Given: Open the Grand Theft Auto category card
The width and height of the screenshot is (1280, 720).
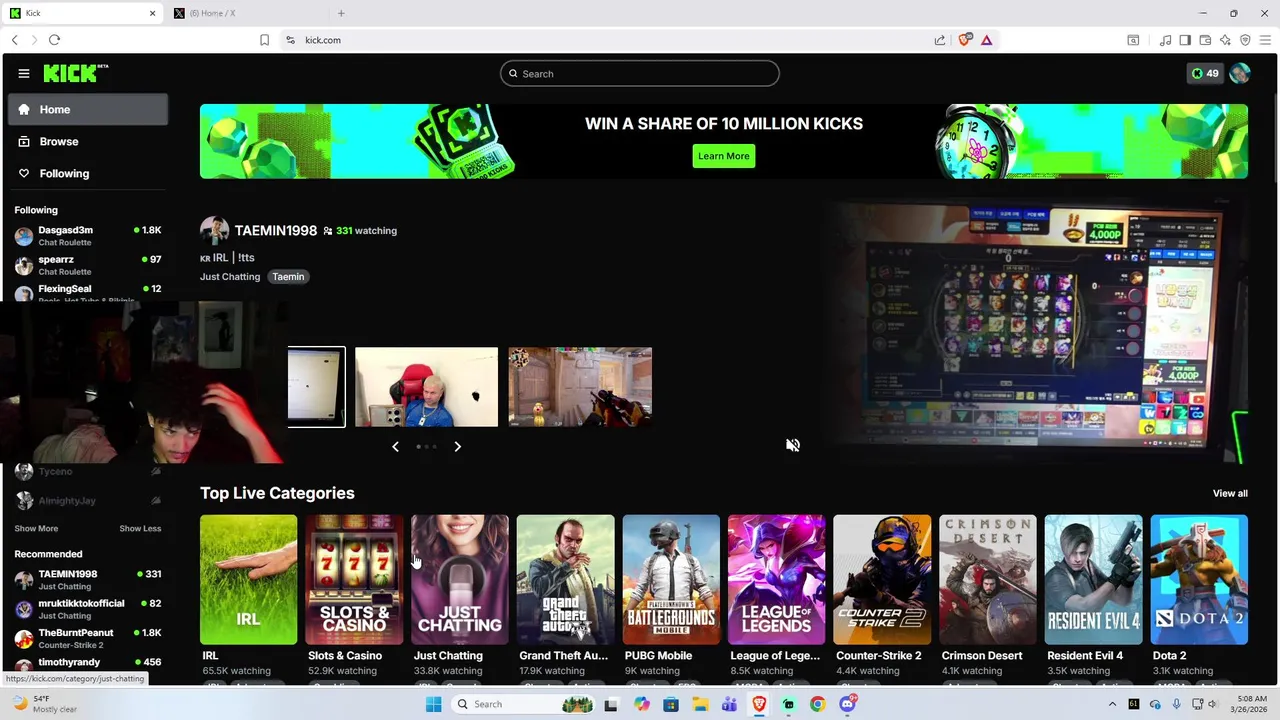Looking at the screenshot, I should point(565,580).
